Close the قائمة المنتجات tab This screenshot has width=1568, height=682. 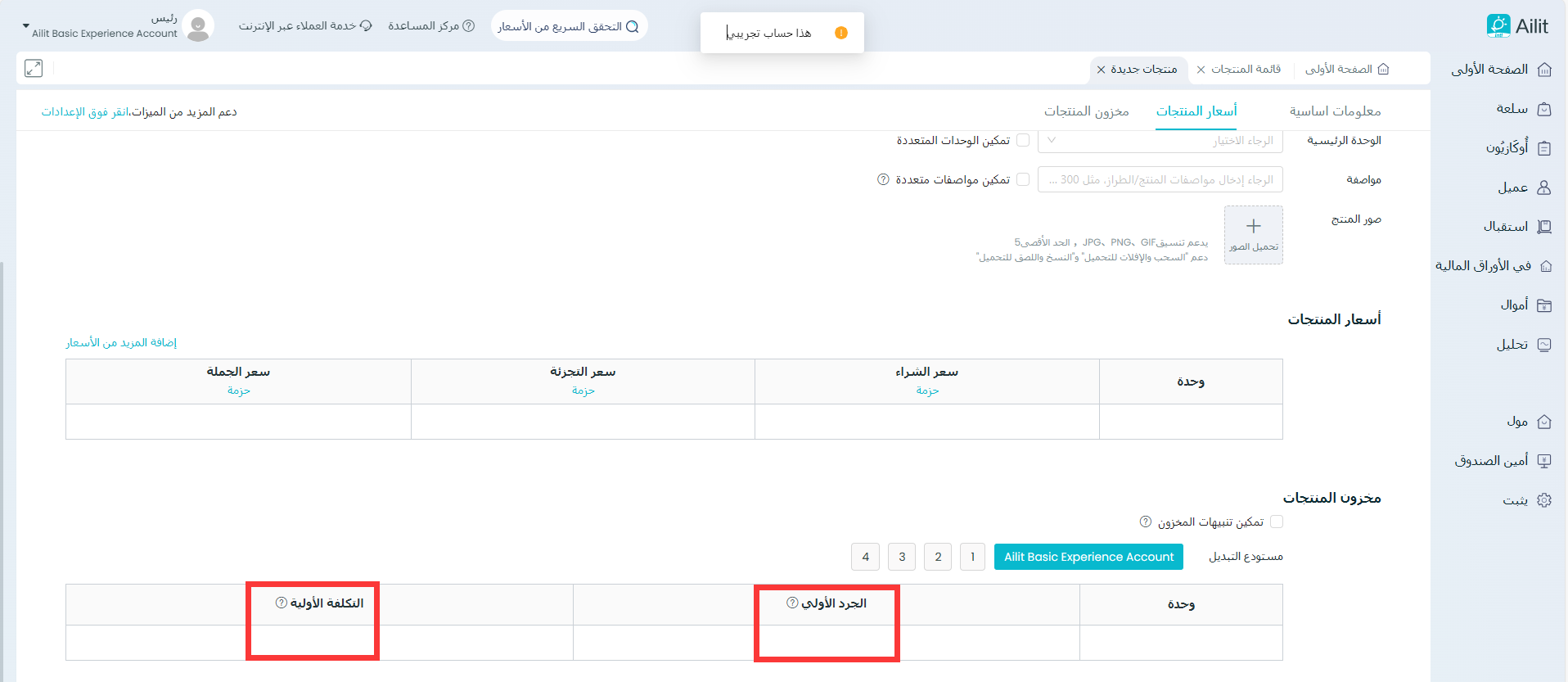[x=1201, y=70]
